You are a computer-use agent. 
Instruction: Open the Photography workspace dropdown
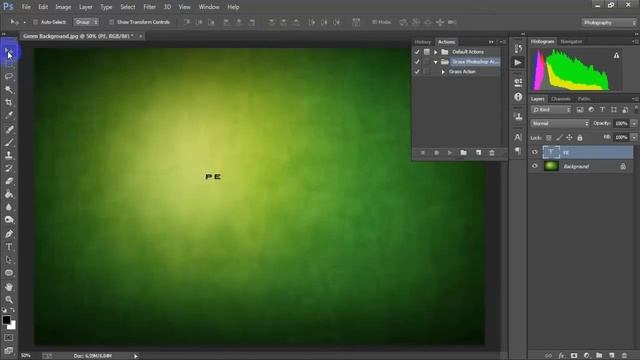pos(609,22)
